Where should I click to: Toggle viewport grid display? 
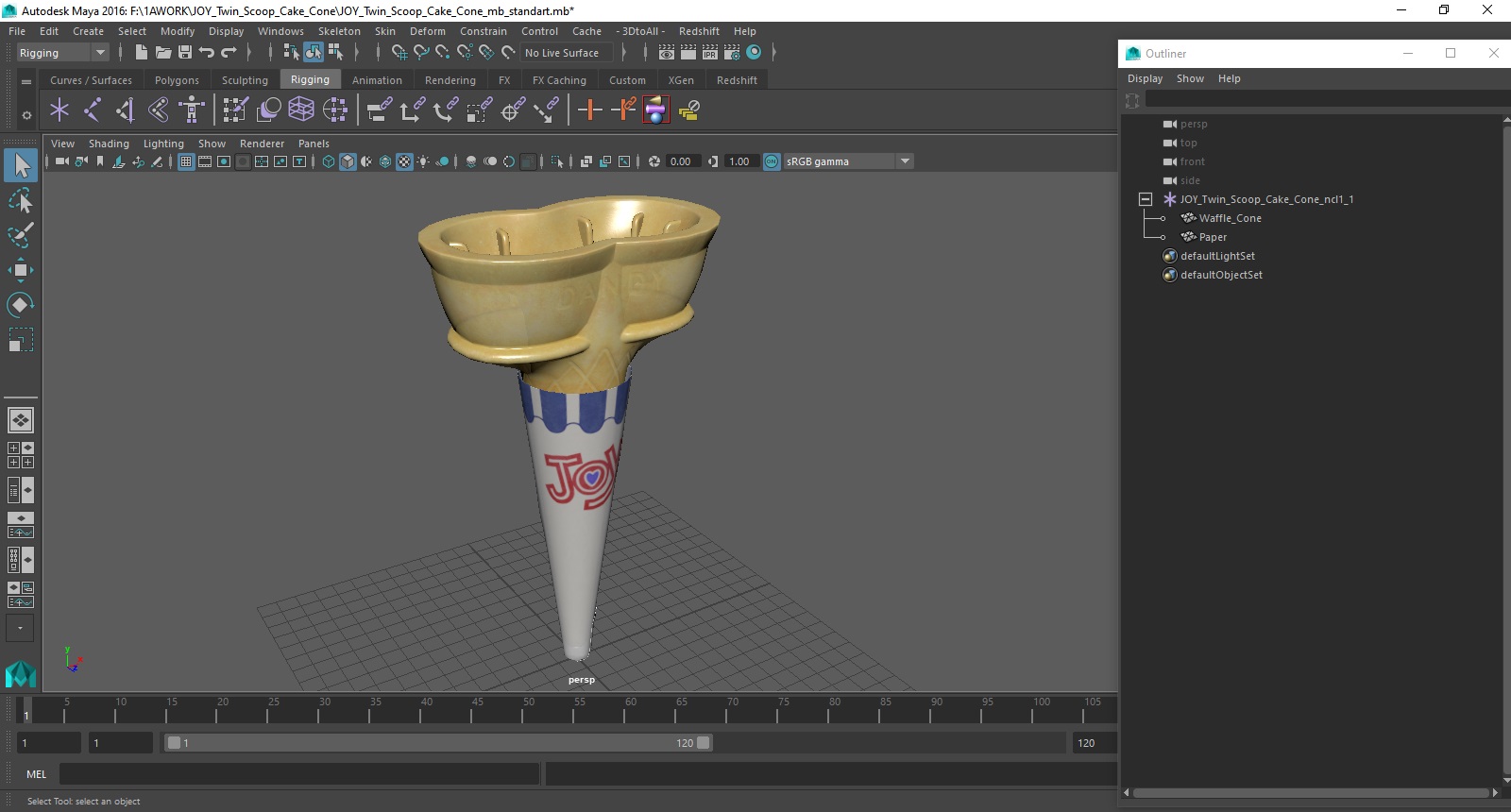(x=186, y=161)
